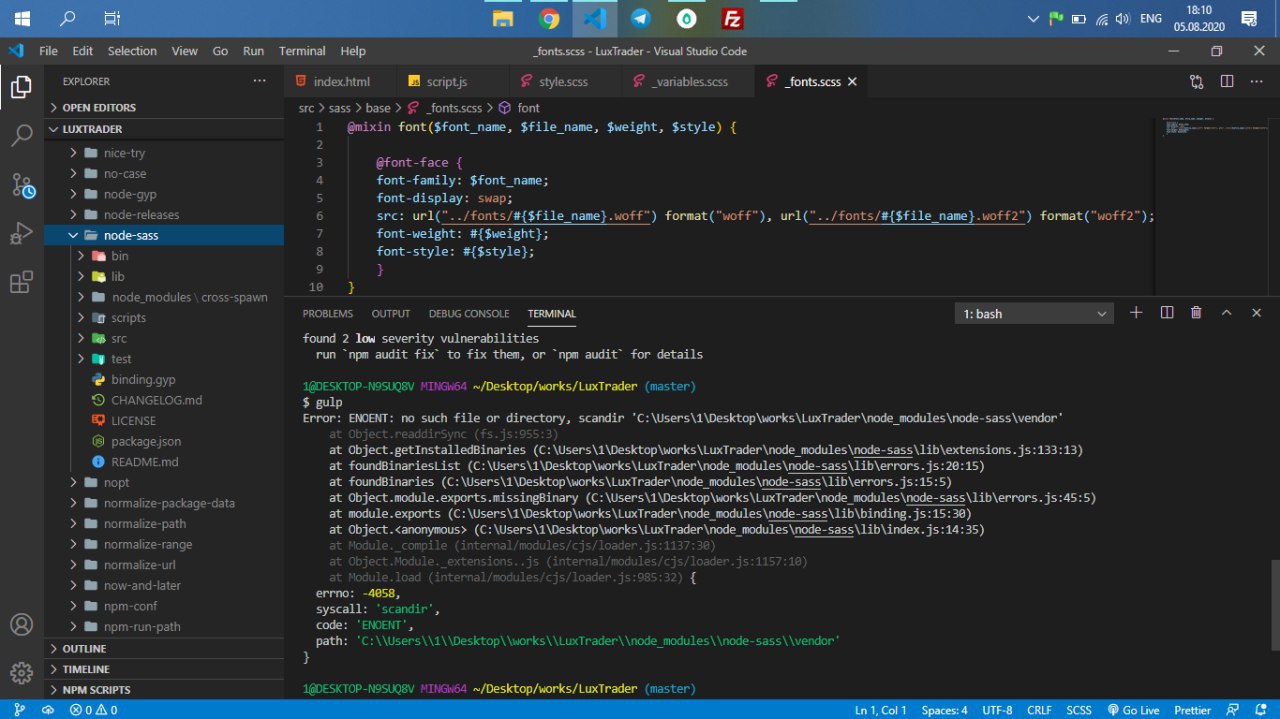This screenshot has width=1280, height=719.
Task: Change CRLF end of line sequence
Action: pyautogui.click(x=1039, y=710)
